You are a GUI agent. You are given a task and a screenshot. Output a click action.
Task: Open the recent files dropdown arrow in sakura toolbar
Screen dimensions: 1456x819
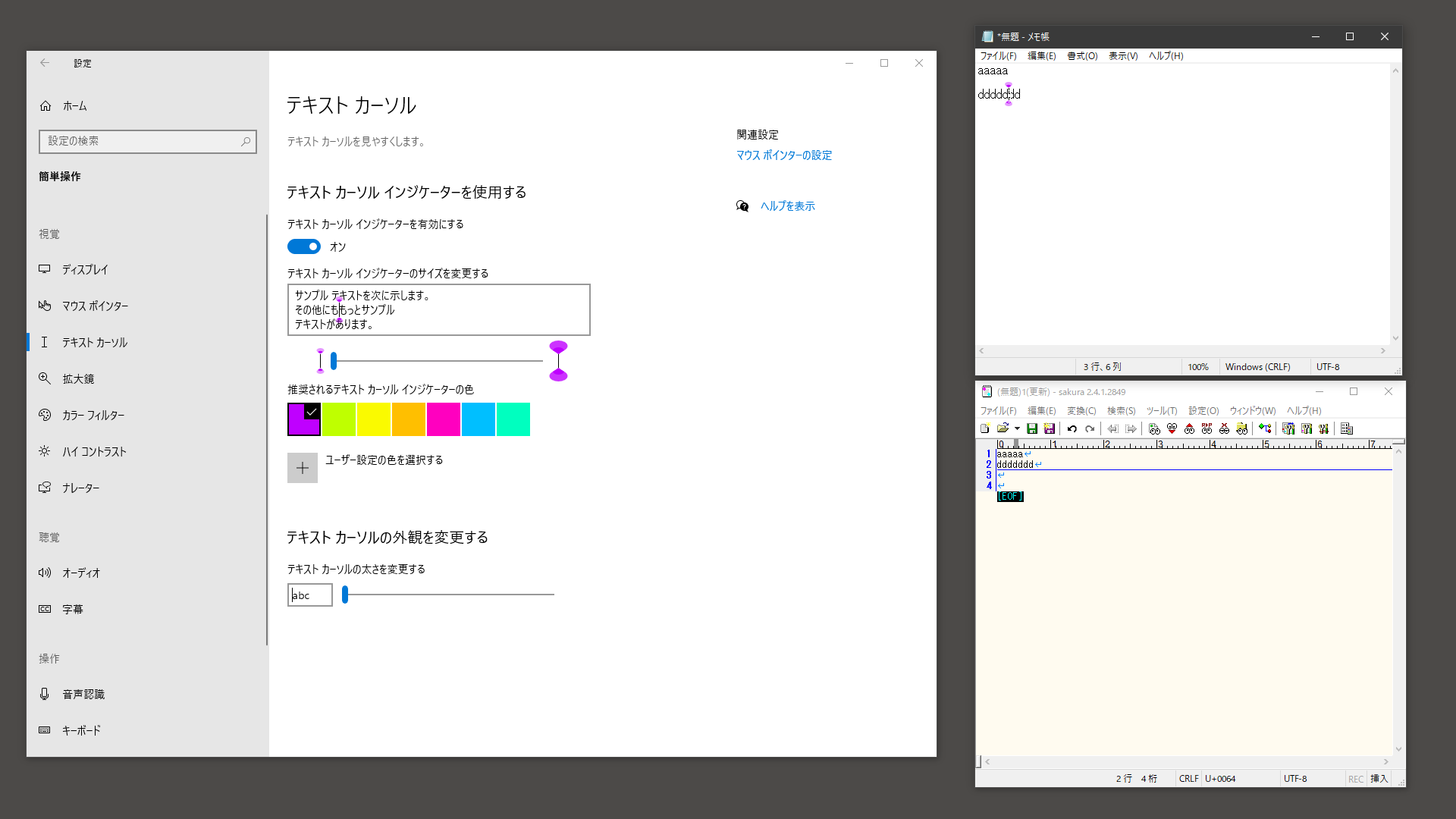click(x=1017, y=428)
